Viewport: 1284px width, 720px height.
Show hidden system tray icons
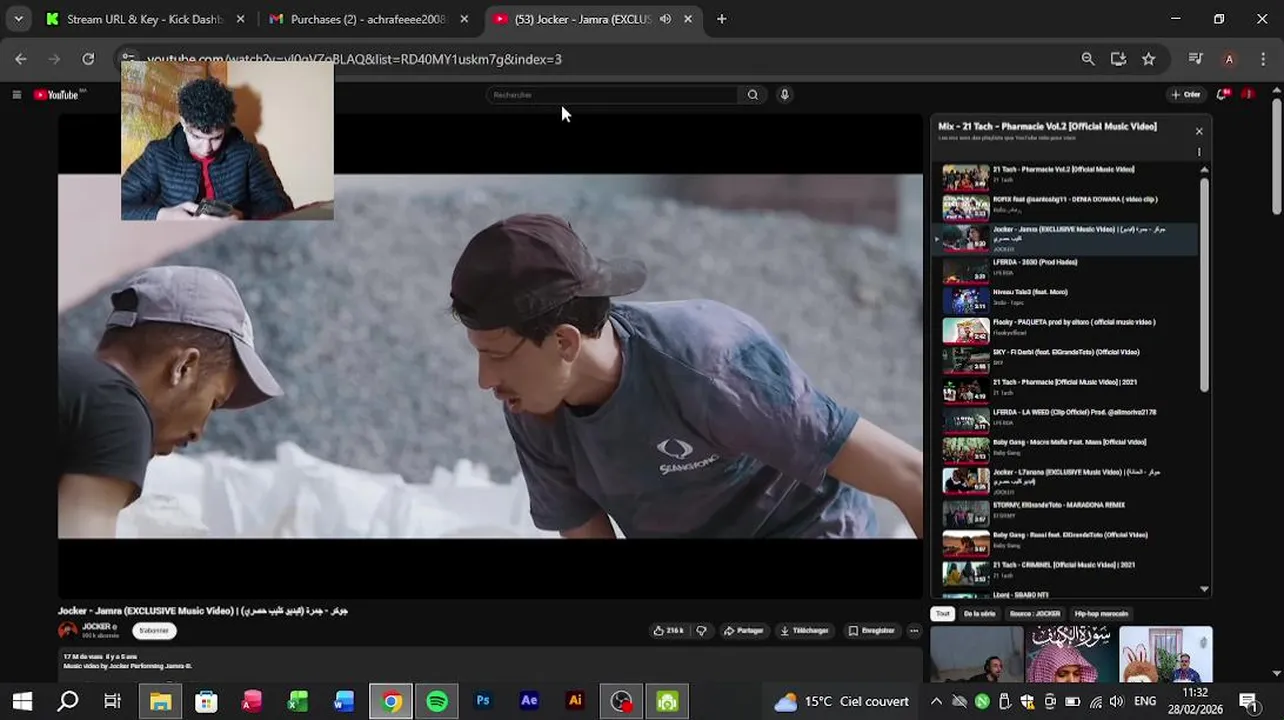pyautogui.click(x=936, y=702)
